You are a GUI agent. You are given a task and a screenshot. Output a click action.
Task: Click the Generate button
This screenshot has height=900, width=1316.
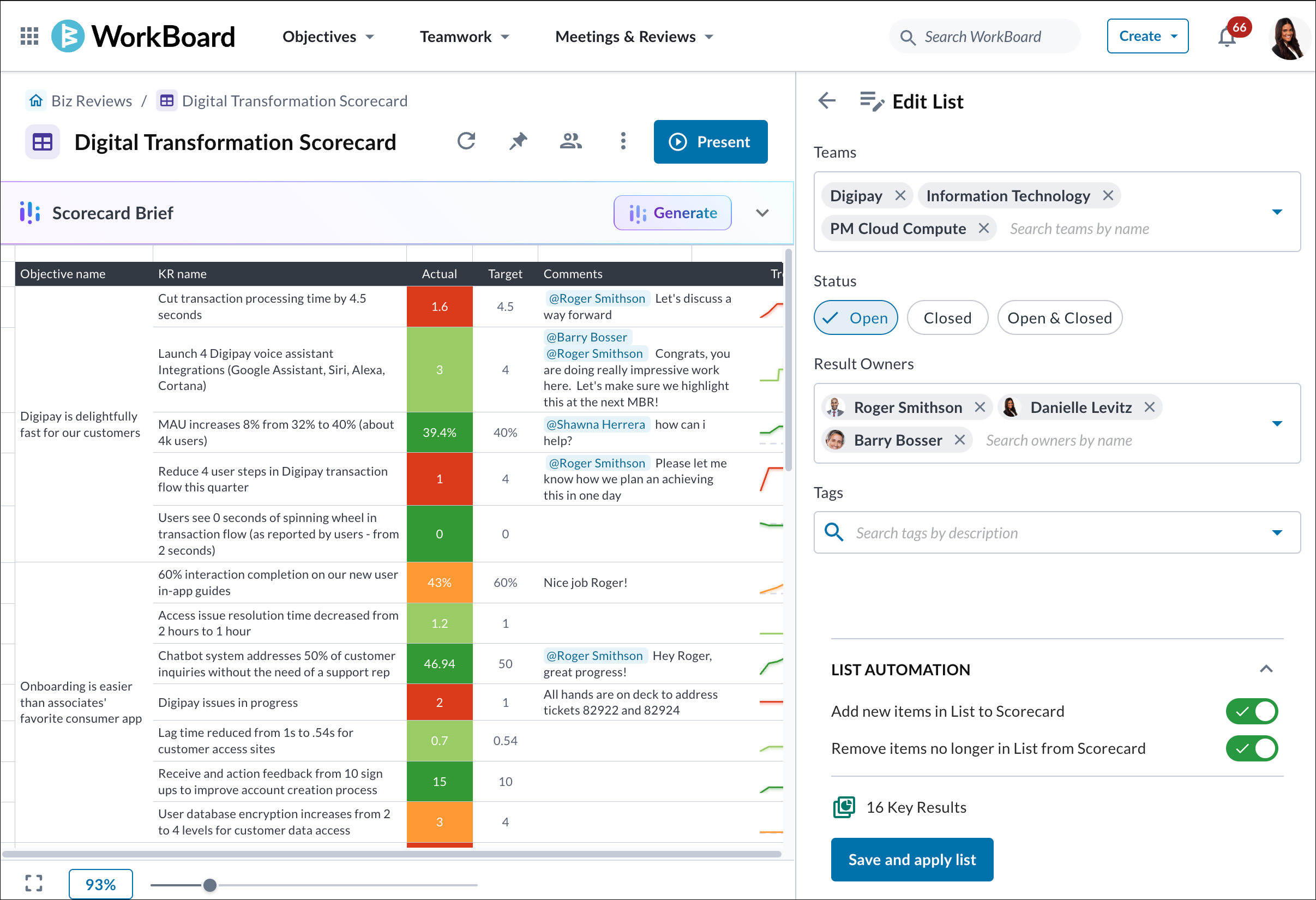click(672, 213)
